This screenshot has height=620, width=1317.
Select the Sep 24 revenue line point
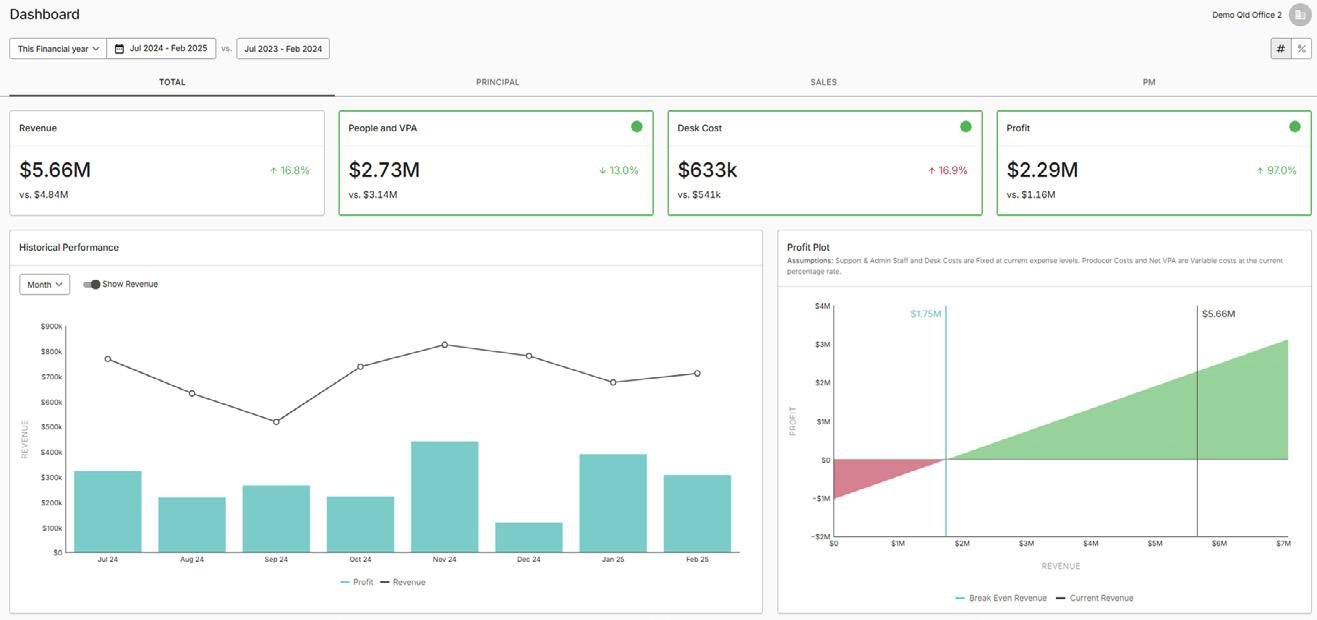(276, 422)
